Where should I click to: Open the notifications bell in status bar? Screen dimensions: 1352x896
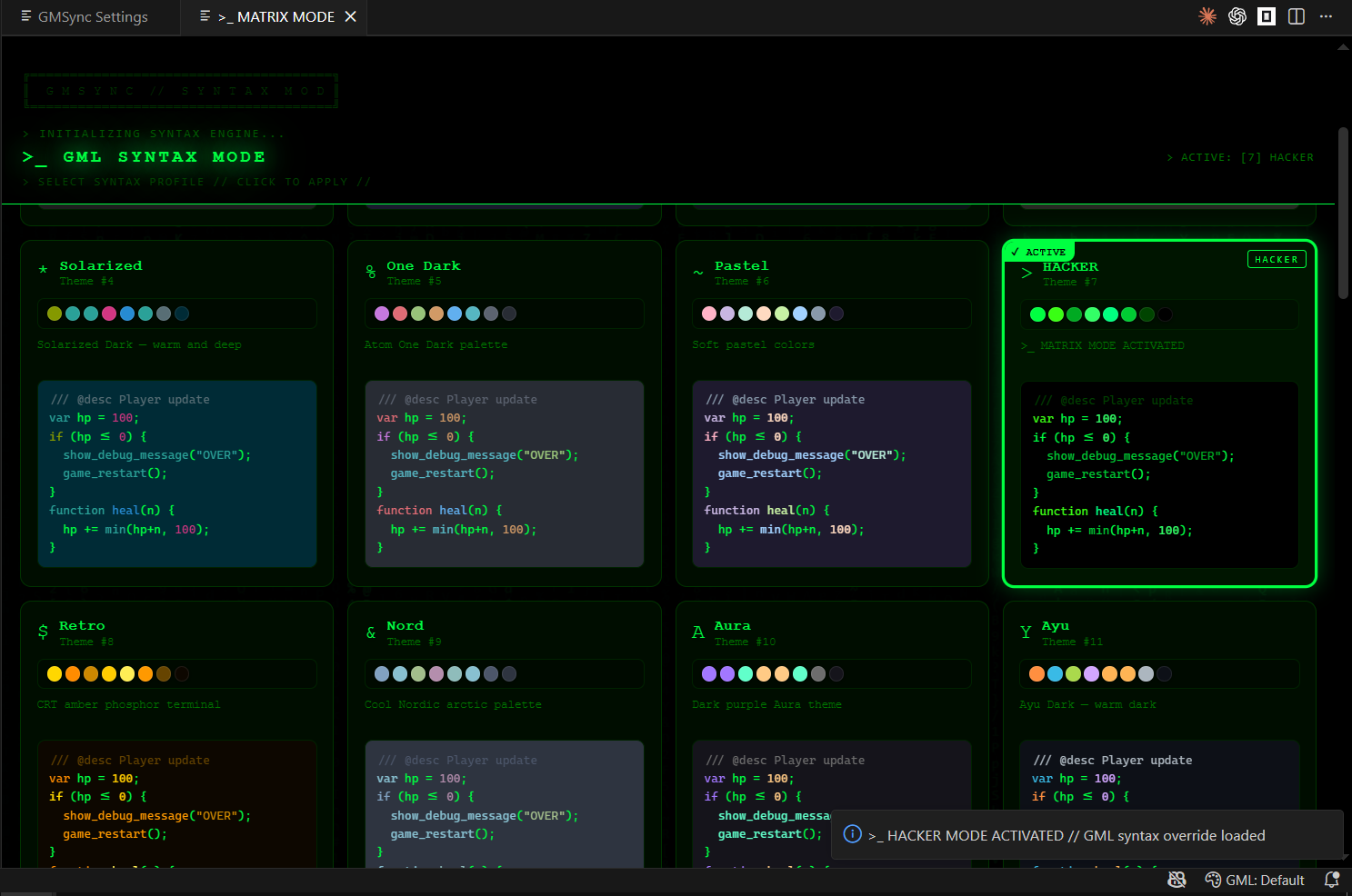click(x=1332, y=880)
